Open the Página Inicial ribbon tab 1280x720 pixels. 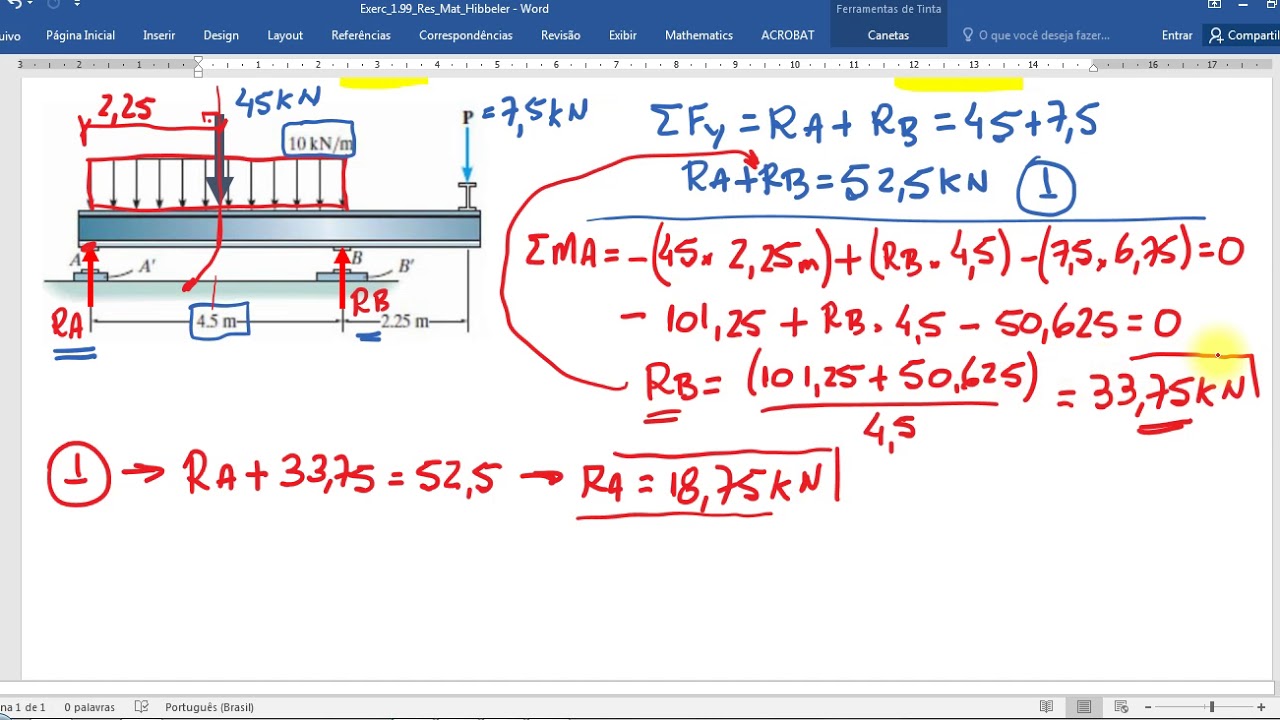click(80, 35)
